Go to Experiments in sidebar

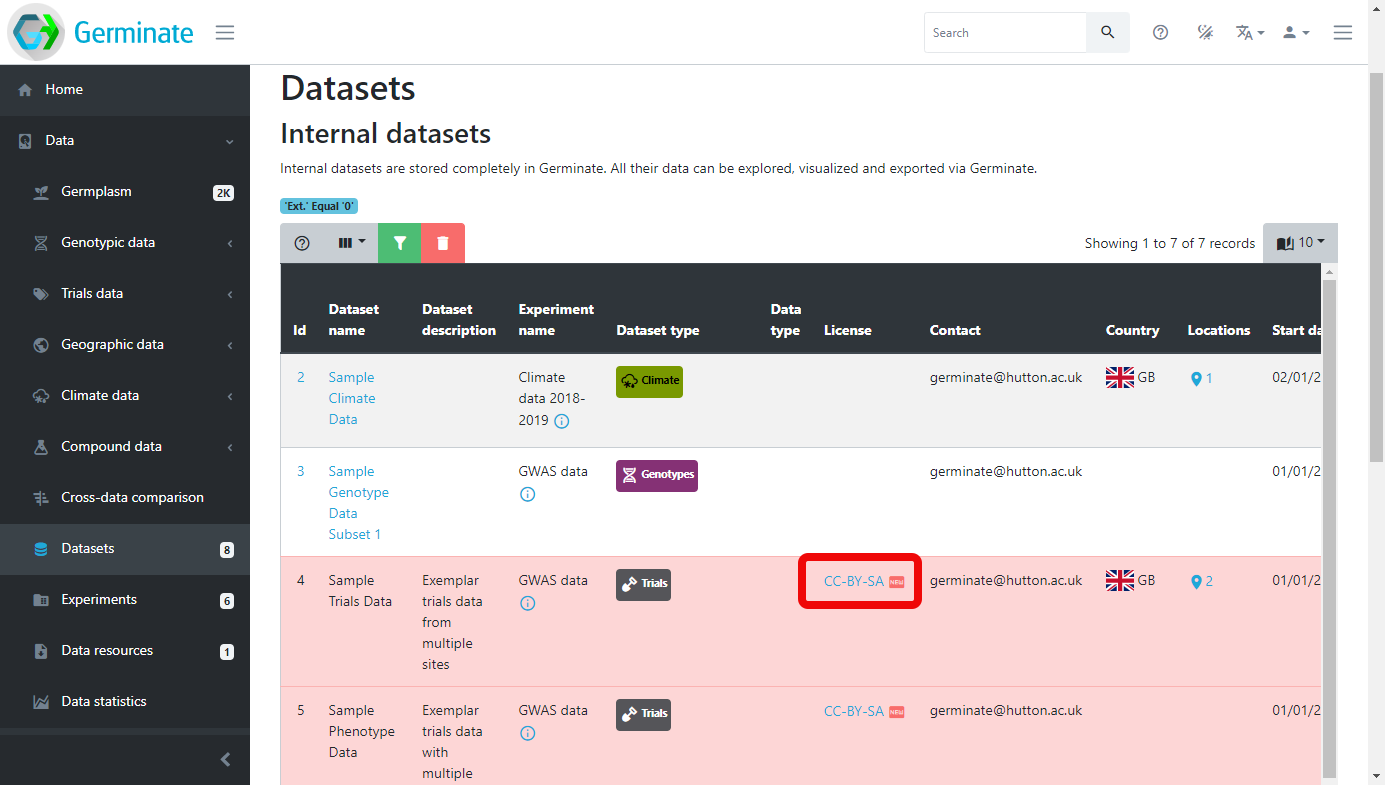99,600
